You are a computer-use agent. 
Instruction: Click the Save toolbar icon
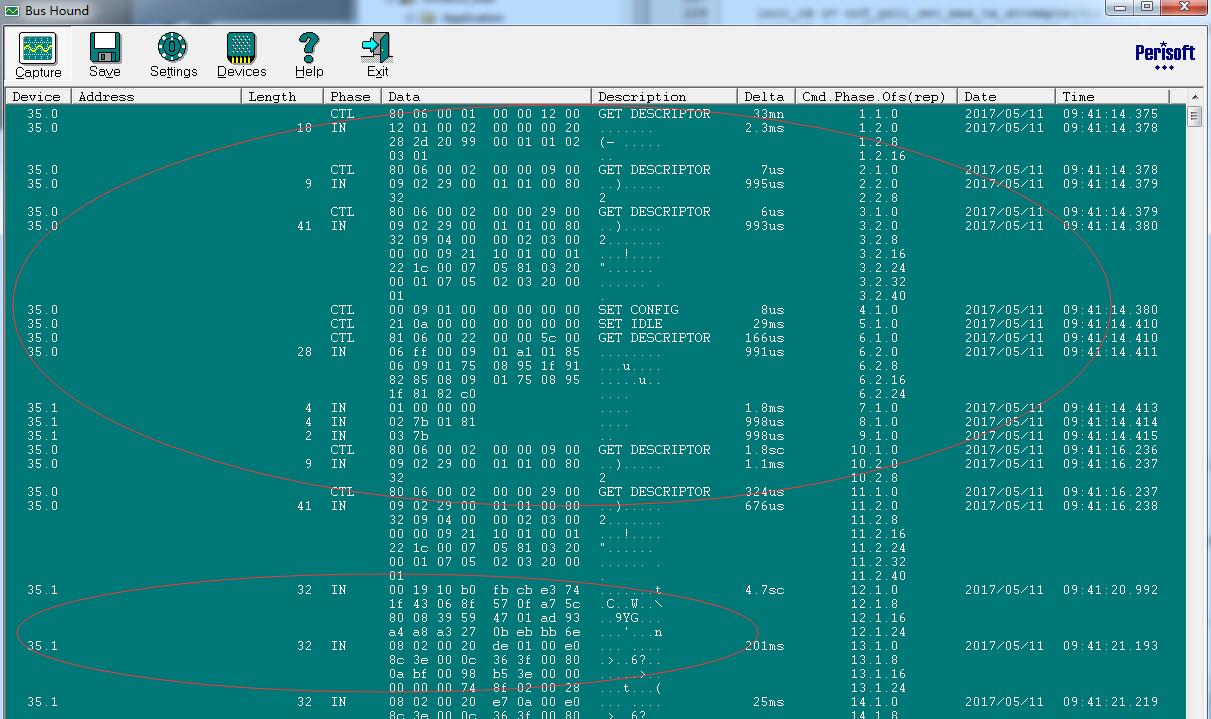105,56
